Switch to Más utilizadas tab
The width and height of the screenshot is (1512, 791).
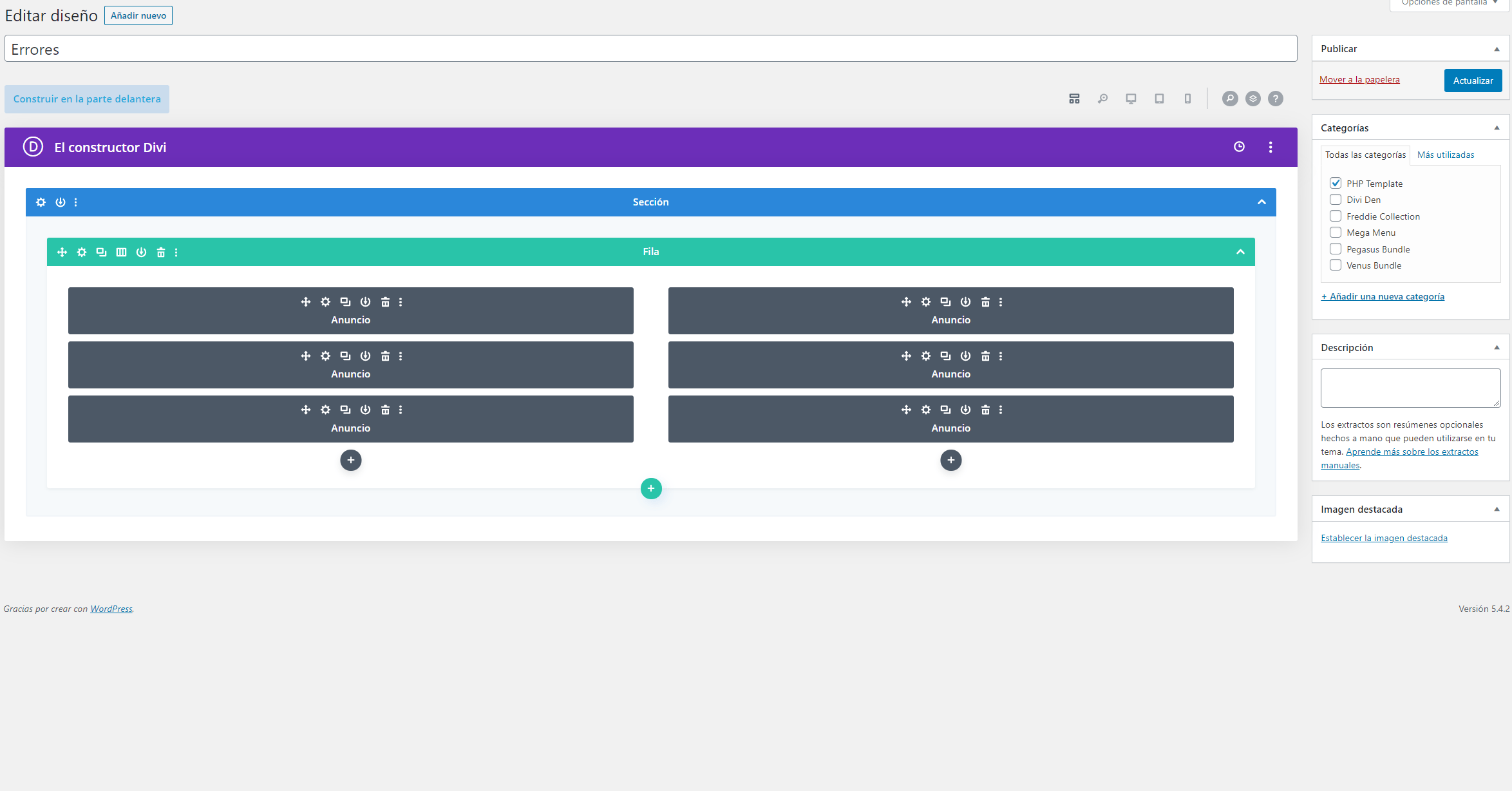click(x=1446, y=155)
